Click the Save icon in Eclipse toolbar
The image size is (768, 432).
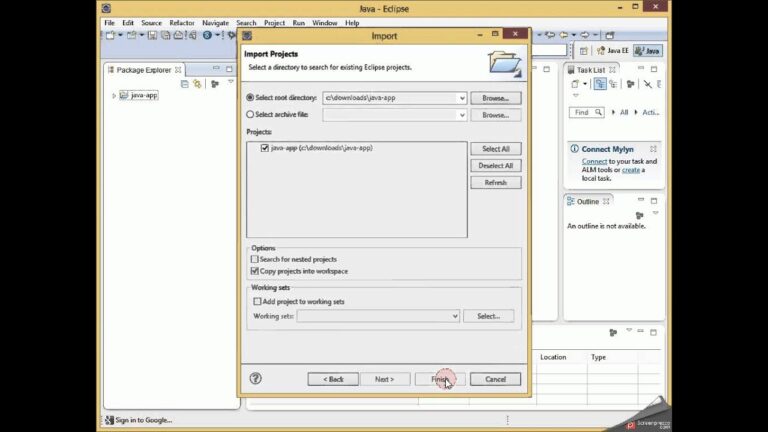coord(152,35)
